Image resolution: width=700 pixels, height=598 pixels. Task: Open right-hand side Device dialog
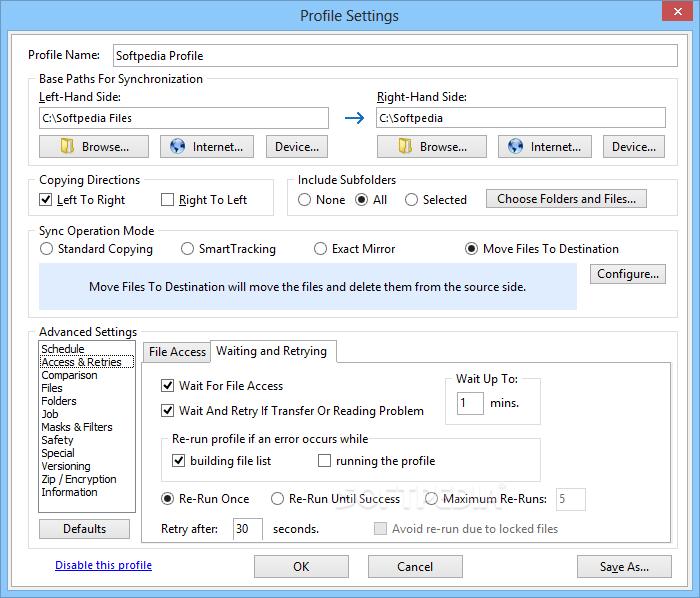[634, 147]
